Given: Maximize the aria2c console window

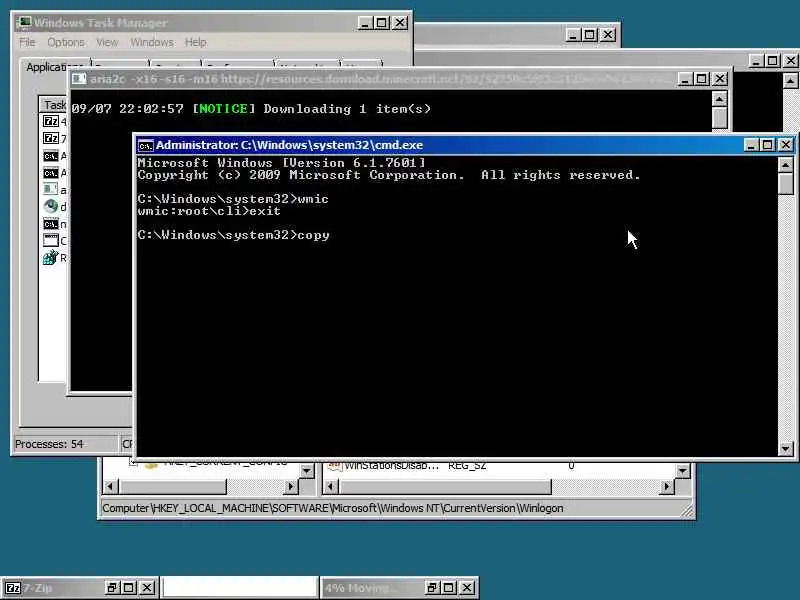Looking at the screenshot, I should coord(702,79).
